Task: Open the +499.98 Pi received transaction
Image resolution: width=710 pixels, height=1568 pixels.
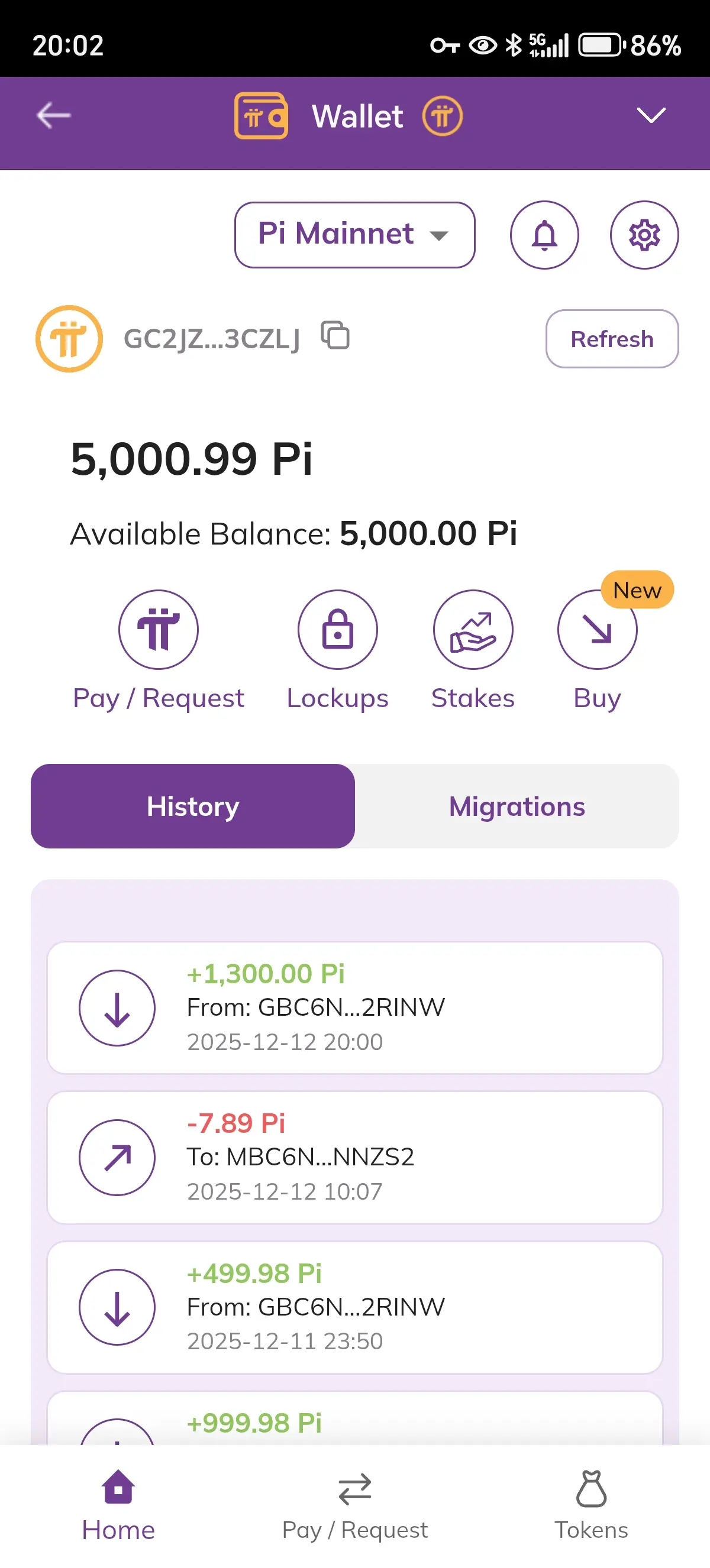Action: 354,1307
